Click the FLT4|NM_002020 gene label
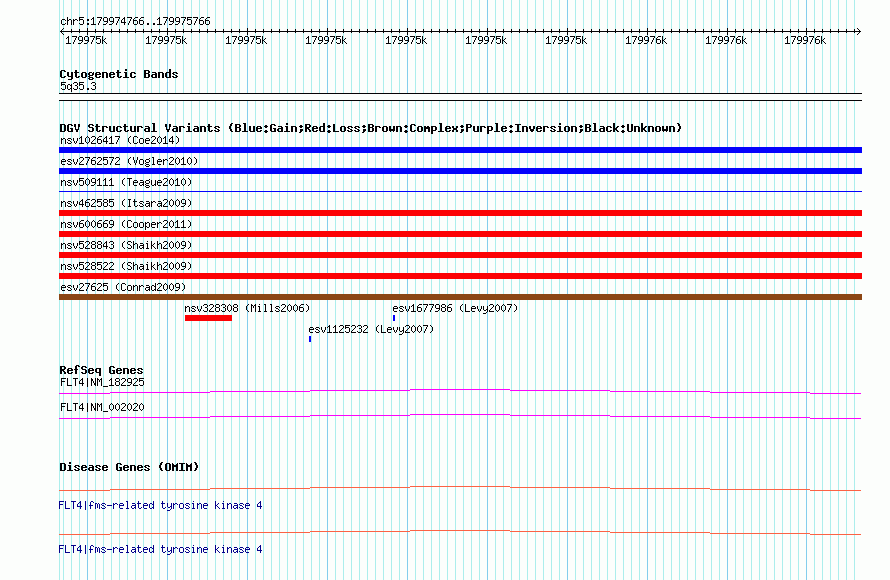The width and height of the screenshot is (890, 580). point(102,407)
